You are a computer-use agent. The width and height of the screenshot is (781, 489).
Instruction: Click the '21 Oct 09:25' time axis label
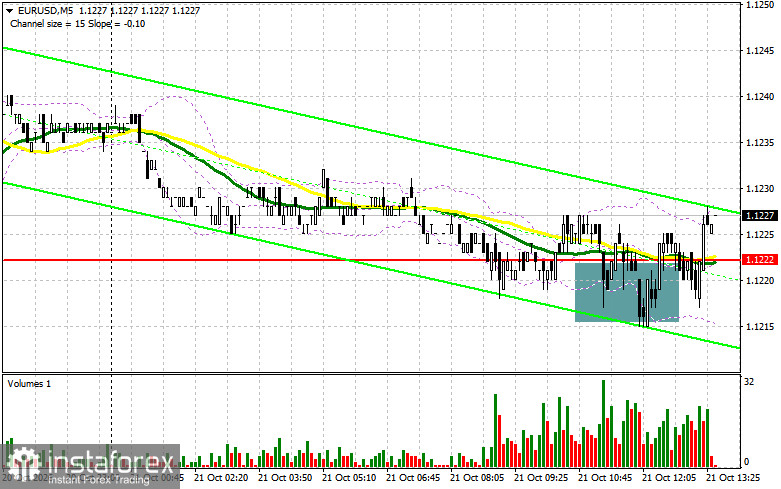541,478
